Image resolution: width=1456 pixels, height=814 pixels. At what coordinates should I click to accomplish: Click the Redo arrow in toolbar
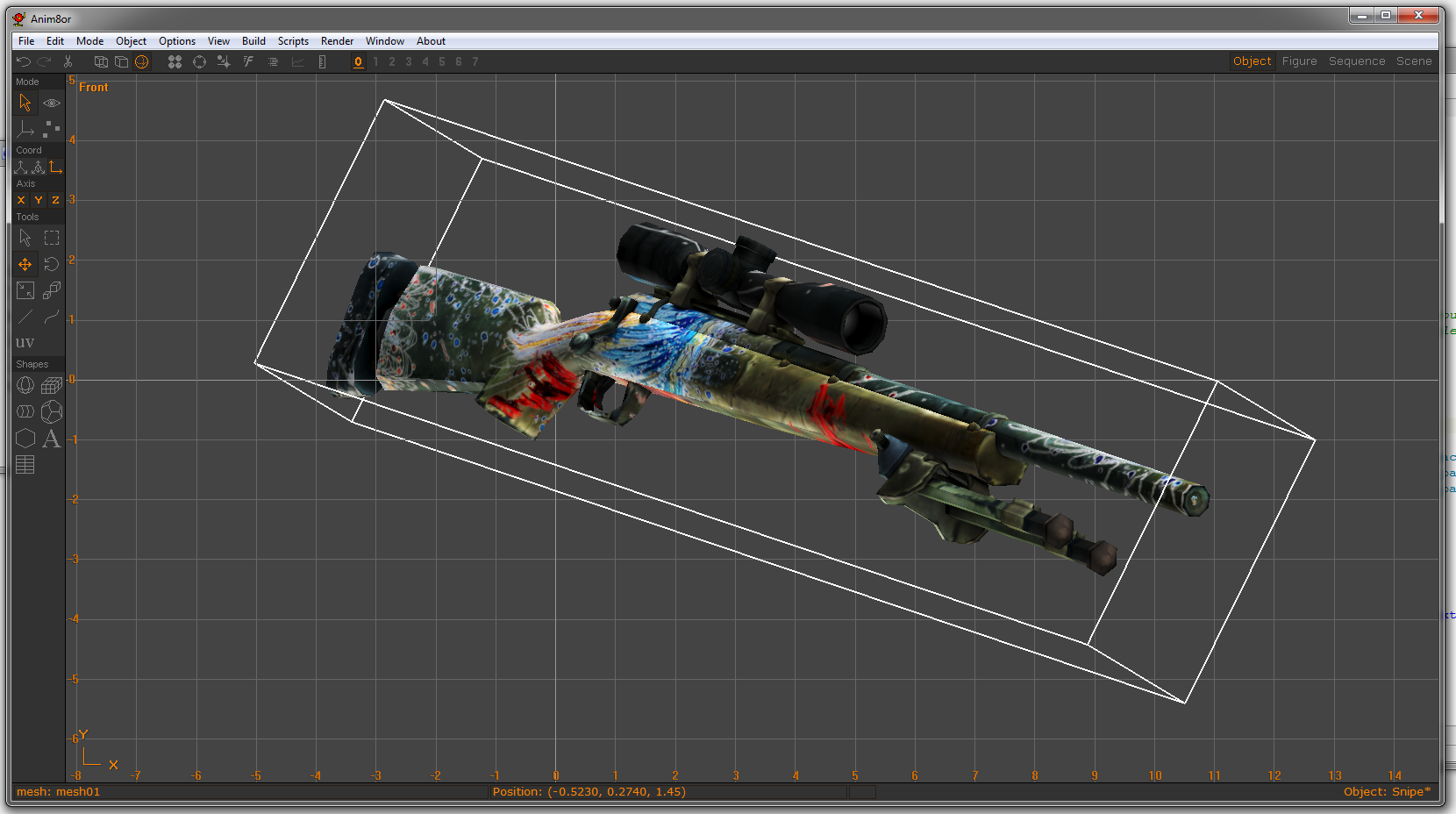pos(44,61)
